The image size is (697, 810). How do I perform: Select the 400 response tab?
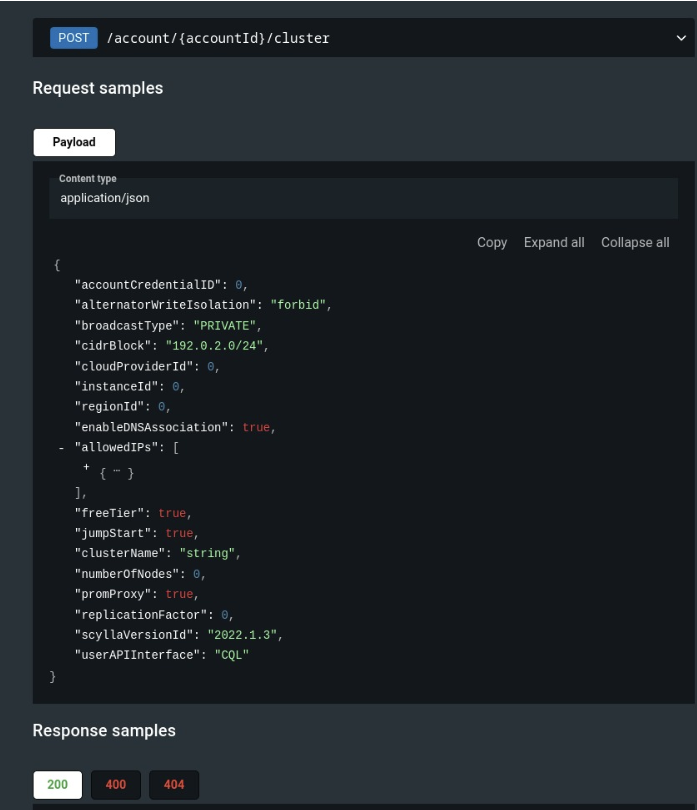(x=116, y=785)
